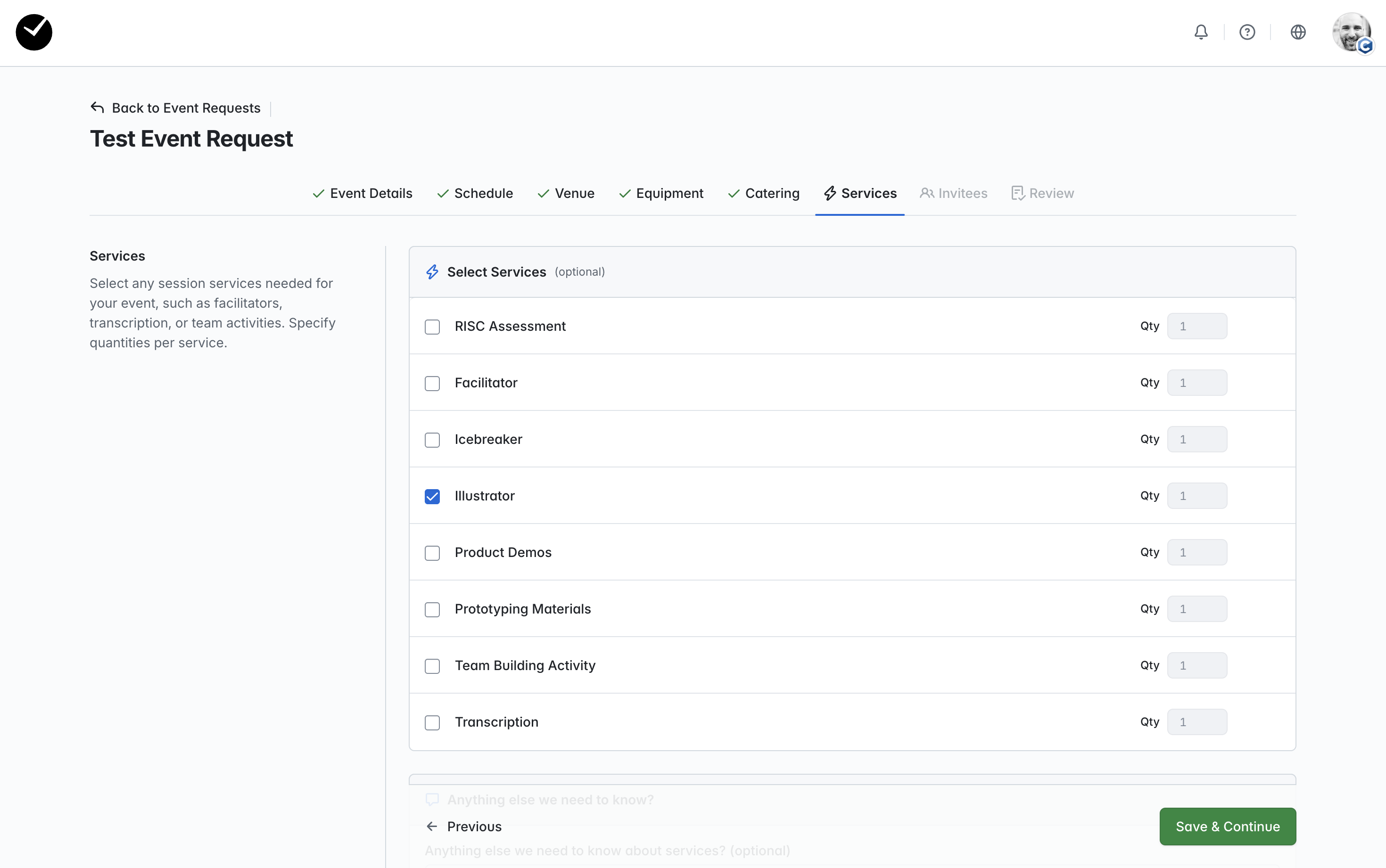Click the Prototyping Materials quantity field
The image size is (1386, 868).
click(1197, 609)
